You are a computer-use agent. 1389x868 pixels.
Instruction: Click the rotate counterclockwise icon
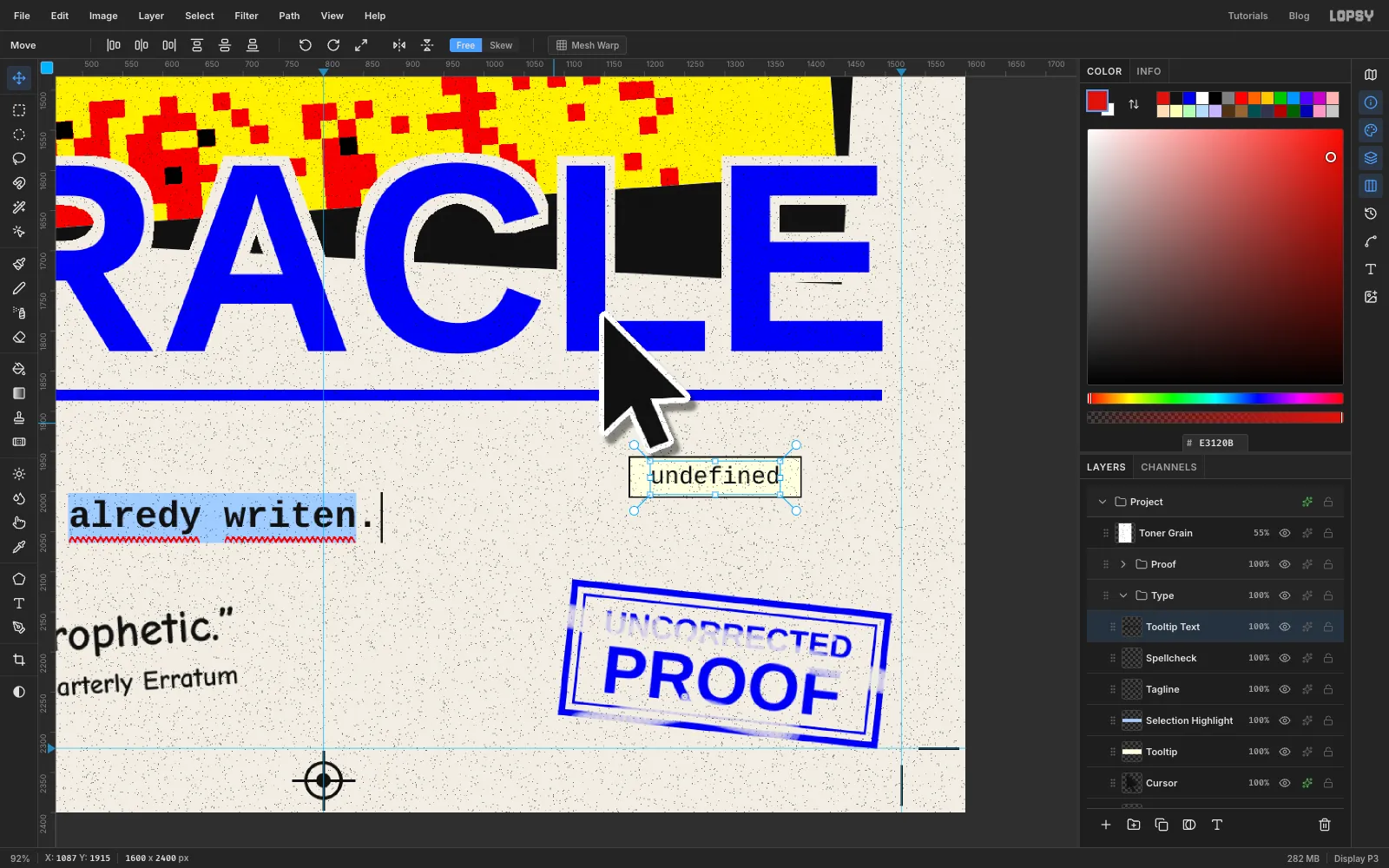pyautogui.click(x=305, y=45)
